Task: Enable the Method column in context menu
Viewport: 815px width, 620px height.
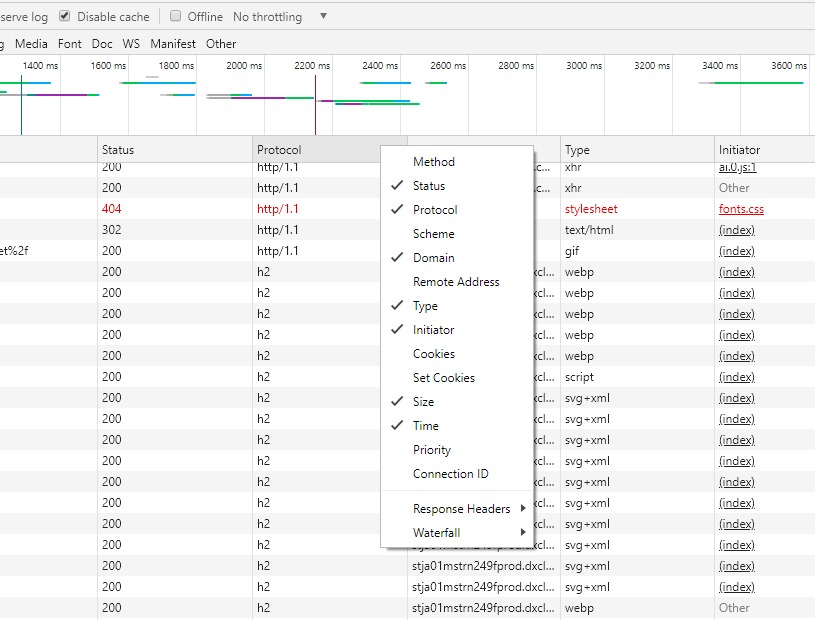Action: 434,162
